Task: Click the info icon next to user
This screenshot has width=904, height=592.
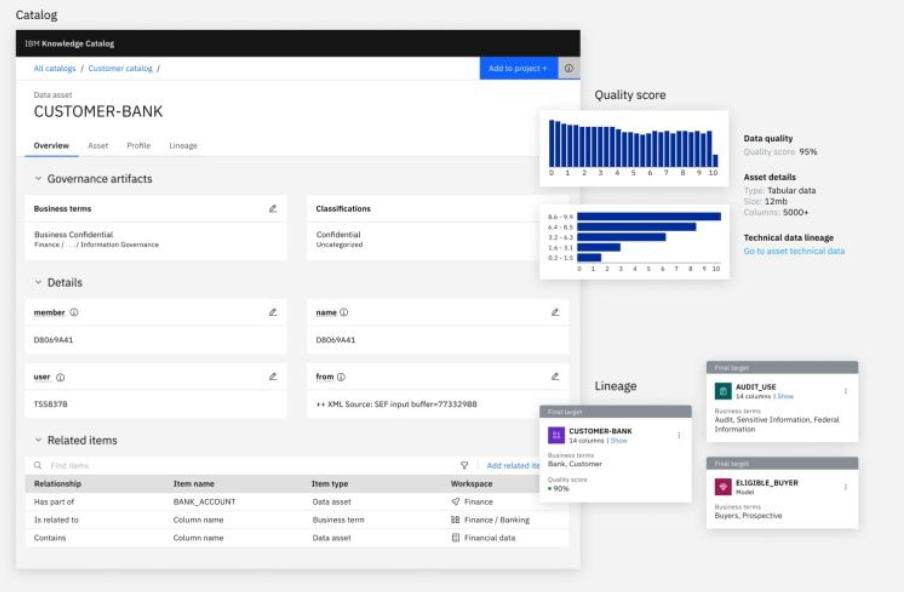Action: (x=60, y=377)
